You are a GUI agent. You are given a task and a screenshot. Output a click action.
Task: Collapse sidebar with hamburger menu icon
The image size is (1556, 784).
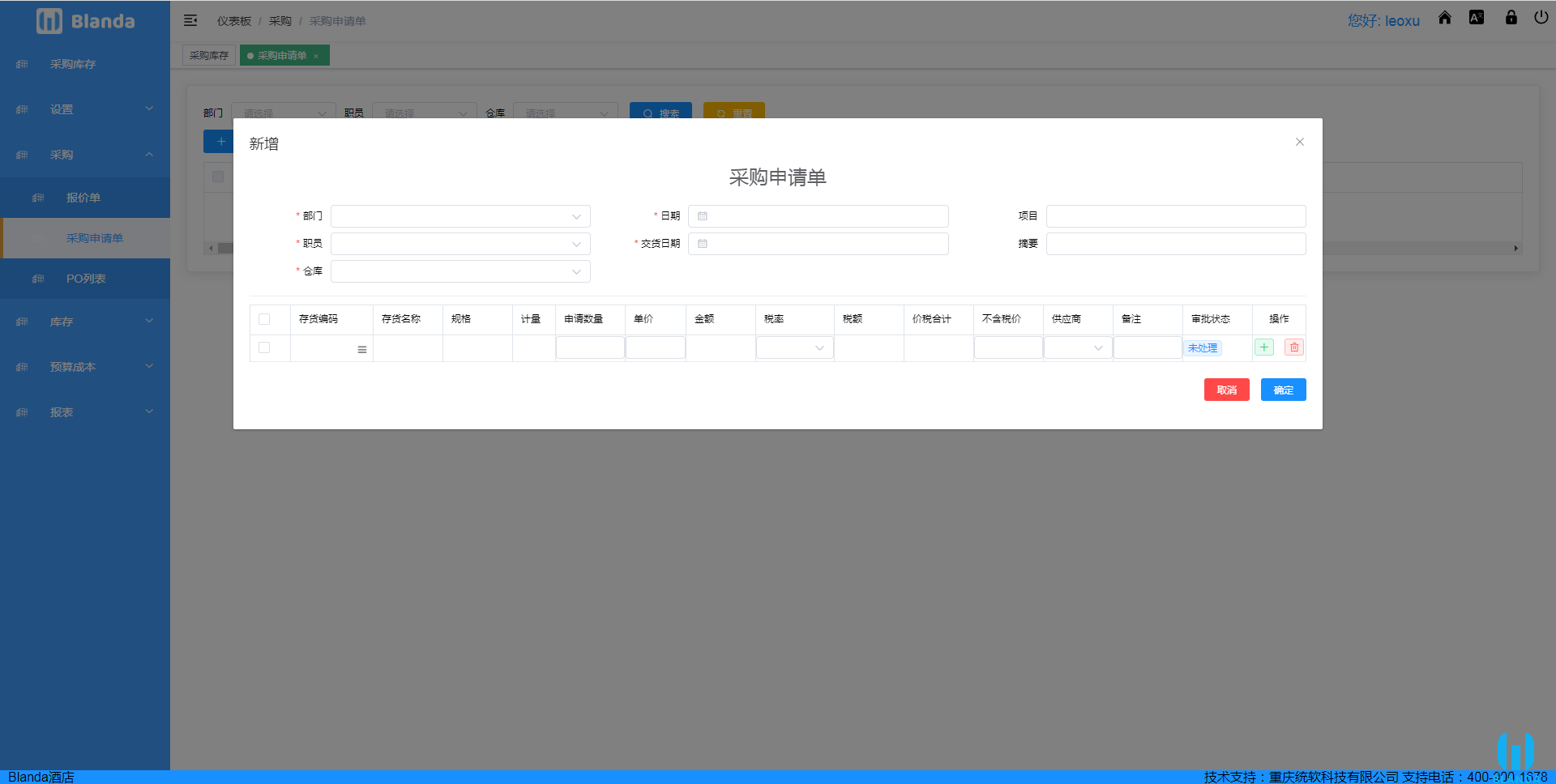[x=190, y=21]
